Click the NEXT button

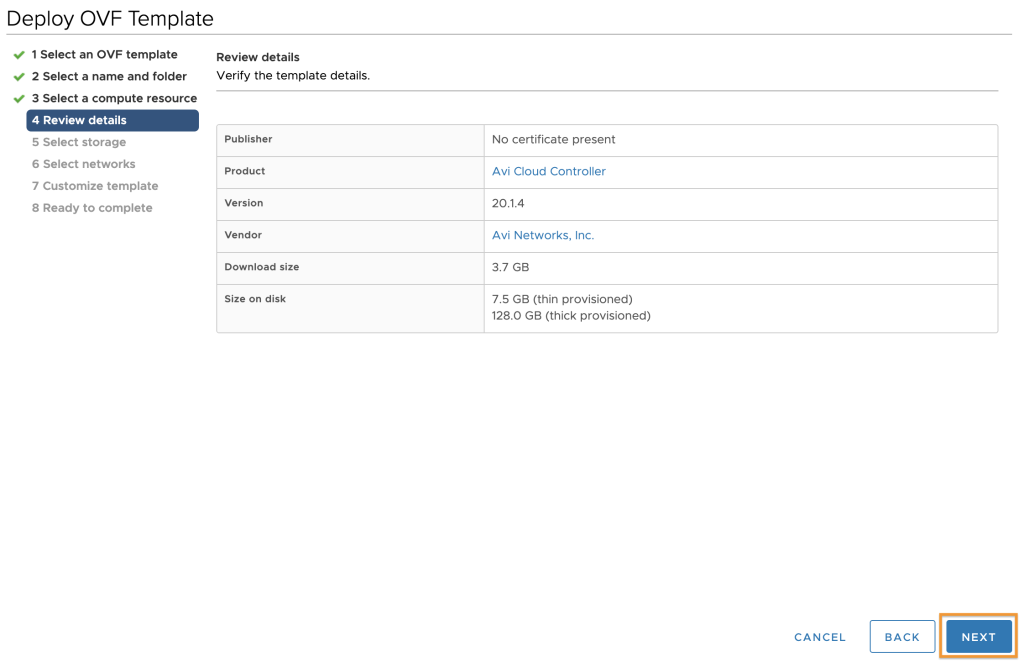[978, 637]
